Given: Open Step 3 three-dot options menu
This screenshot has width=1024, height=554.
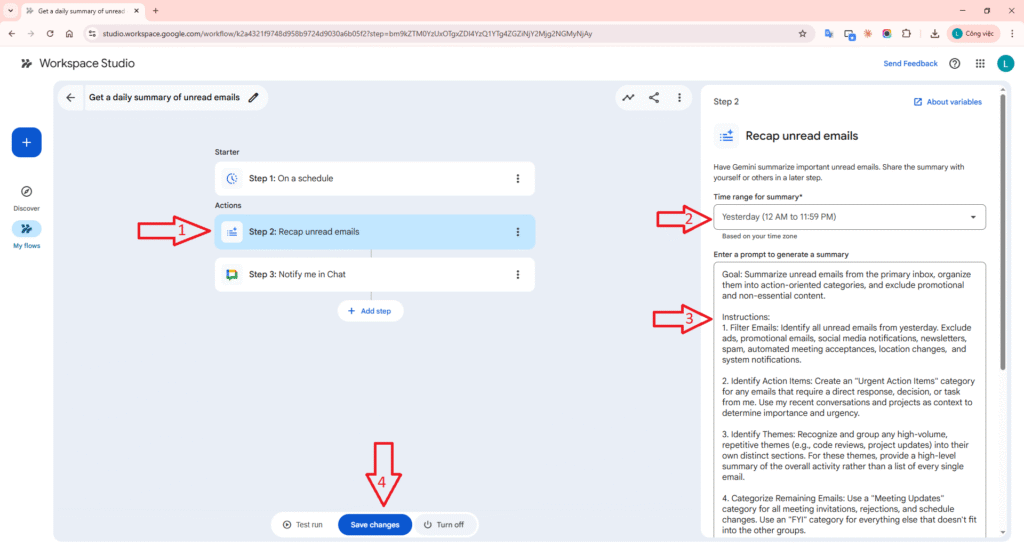Looking at the screenshot, I should pos(517,274).
